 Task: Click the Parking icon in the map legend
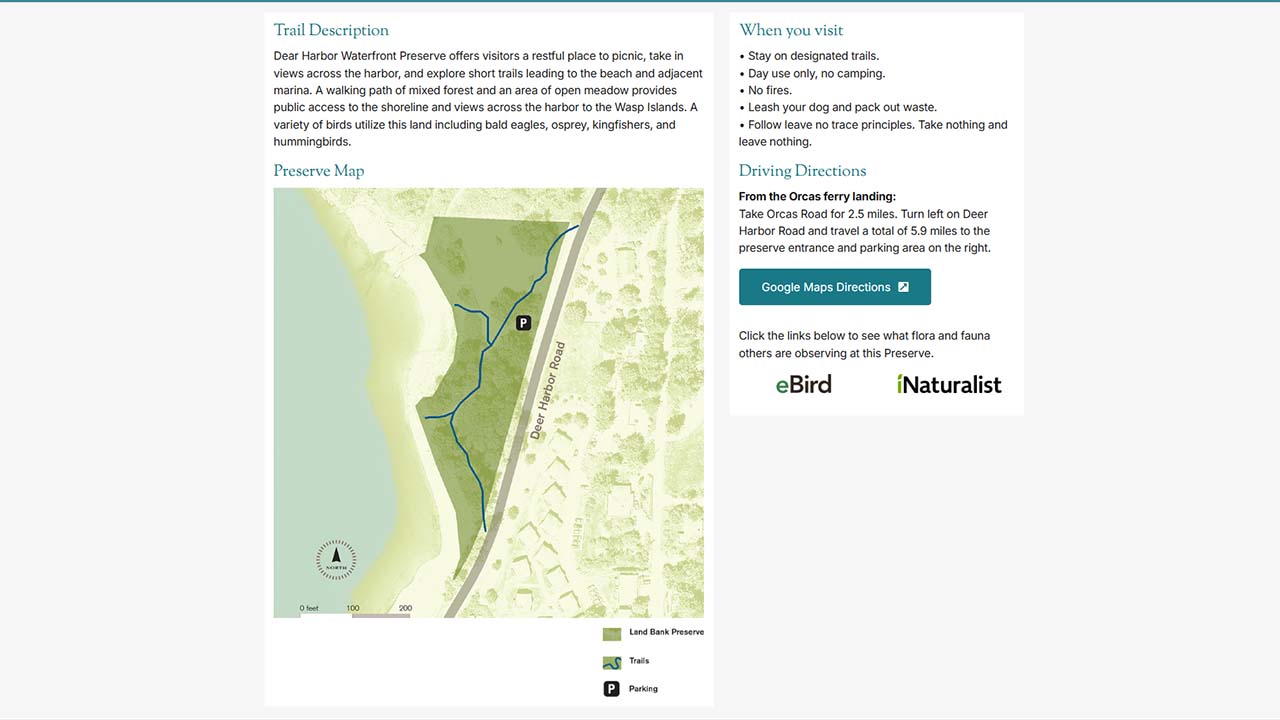click(611, 689)
